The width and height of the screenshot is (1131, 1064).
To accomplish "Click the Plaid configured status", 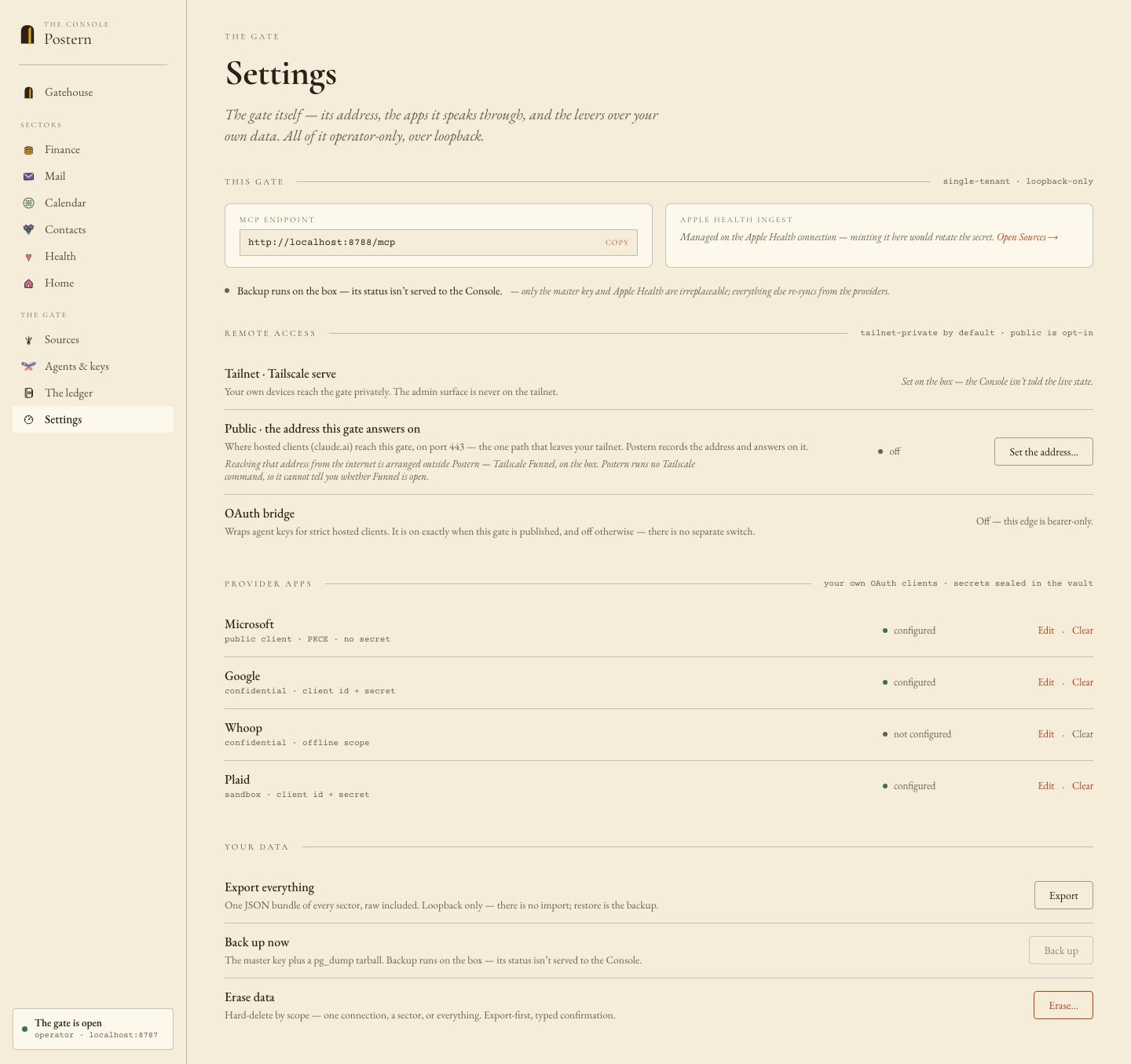I will tap(909, 786).
